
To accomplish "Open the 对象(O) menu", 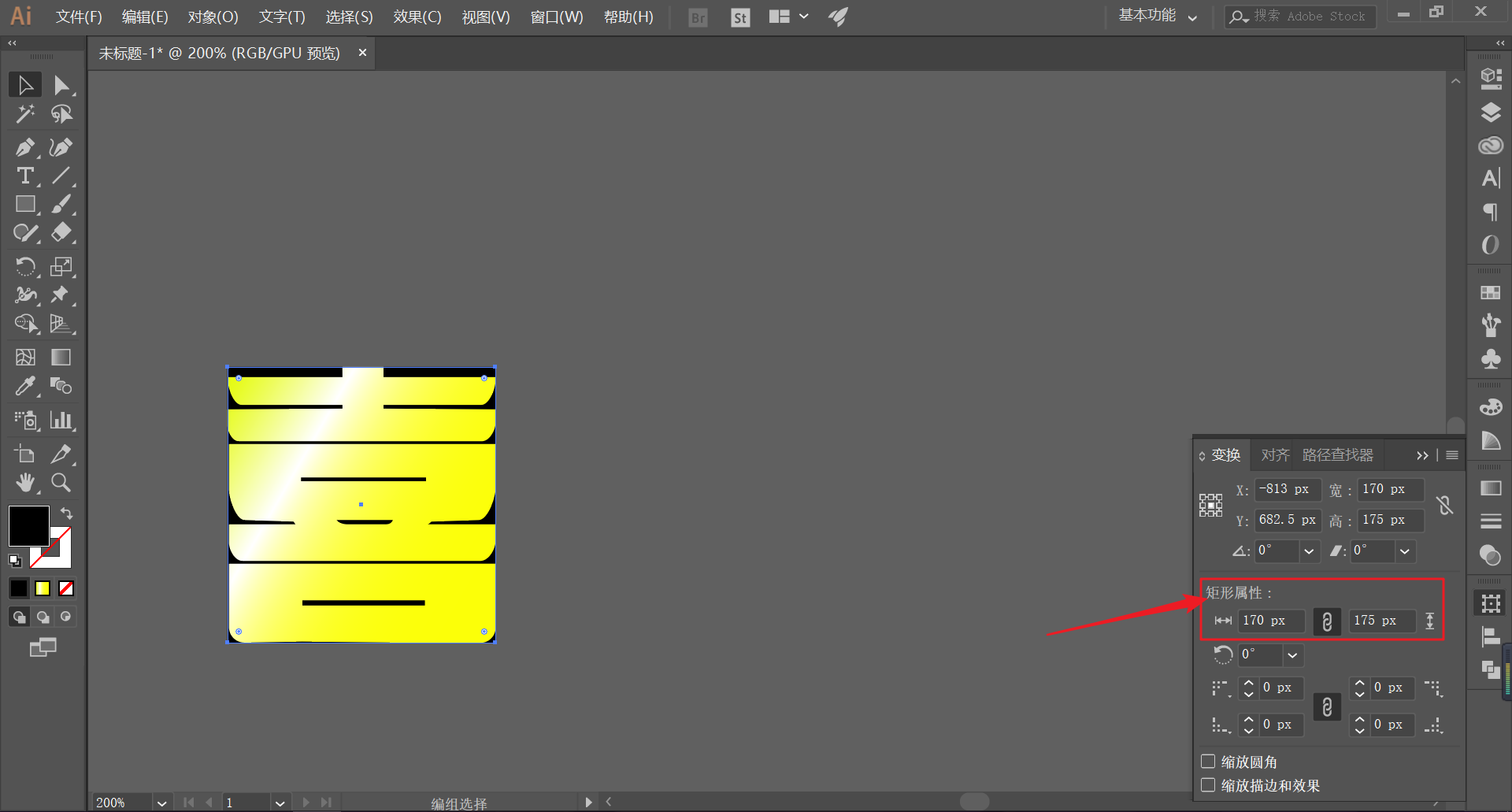I will (x=213, y=17).
